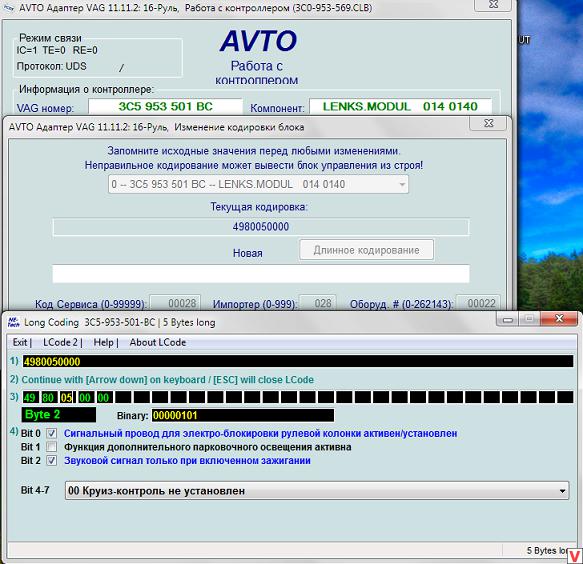Click the Код Сервиса field 00028
Image resolution: width=583 pixels, height=564 pixels.
pyautogui.click(x=175, y=303)
